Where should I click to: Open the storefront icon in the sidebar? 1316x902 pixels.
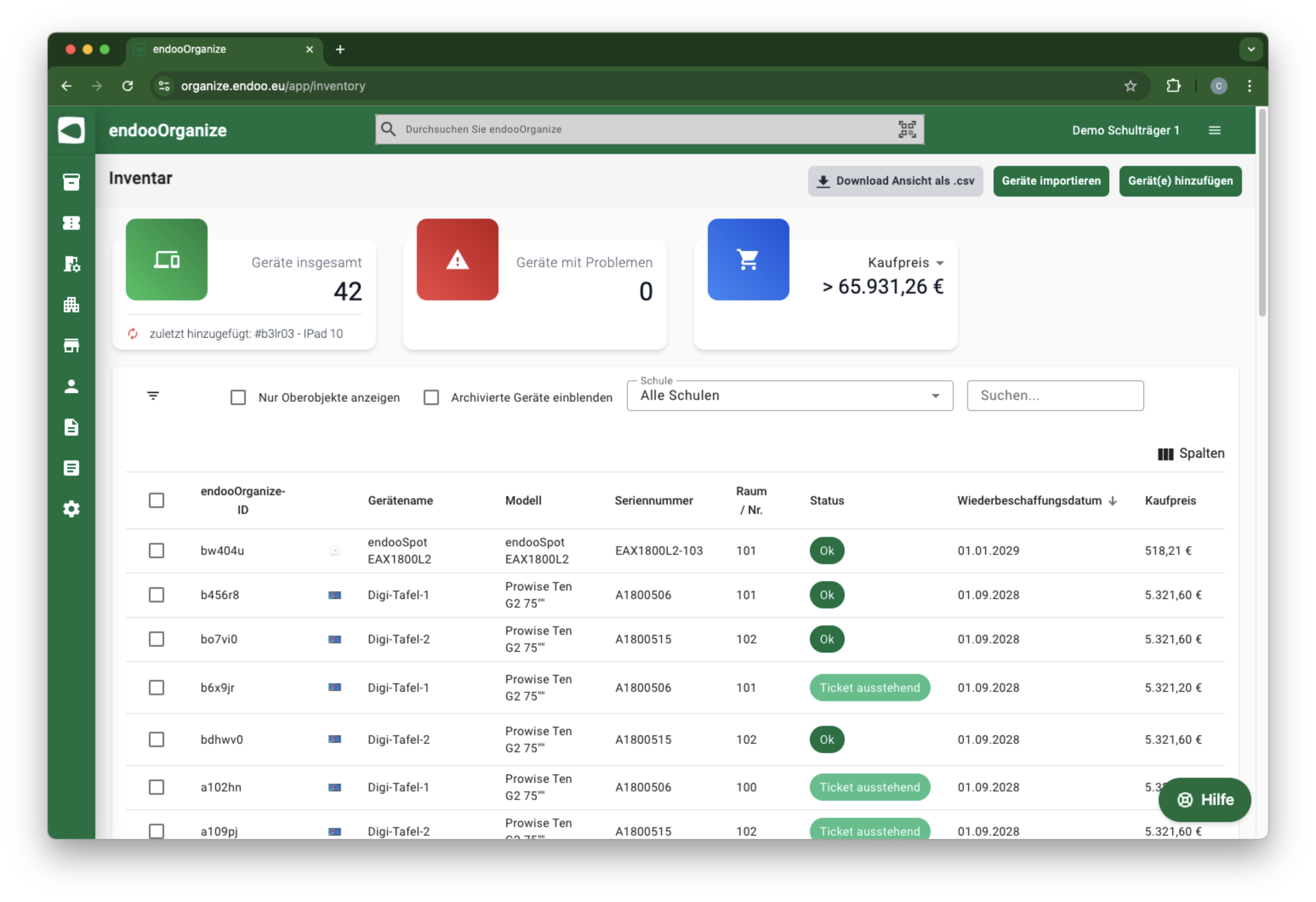(x=71, y=345)
